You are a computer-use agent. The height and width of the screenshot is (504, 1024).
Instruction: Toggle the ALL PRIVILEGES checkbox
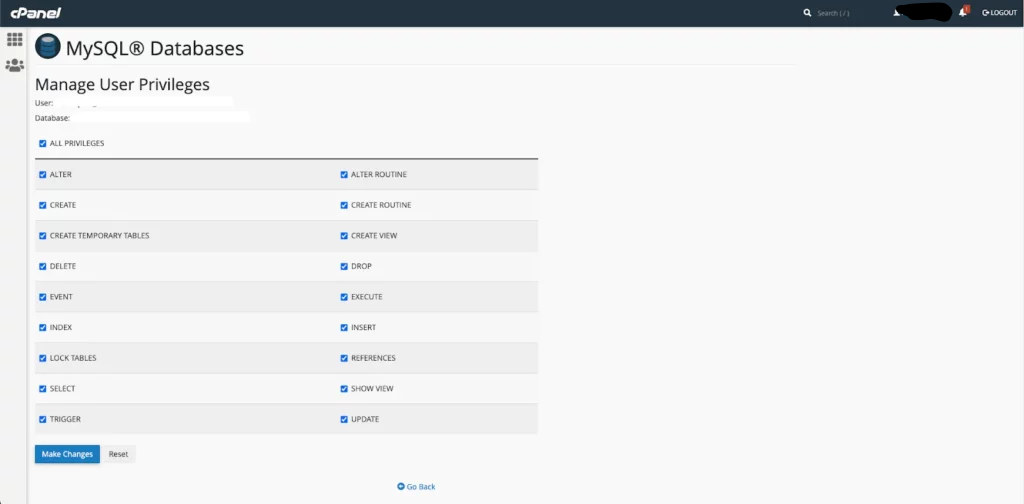pyautogui.click(x=42, y=143)
